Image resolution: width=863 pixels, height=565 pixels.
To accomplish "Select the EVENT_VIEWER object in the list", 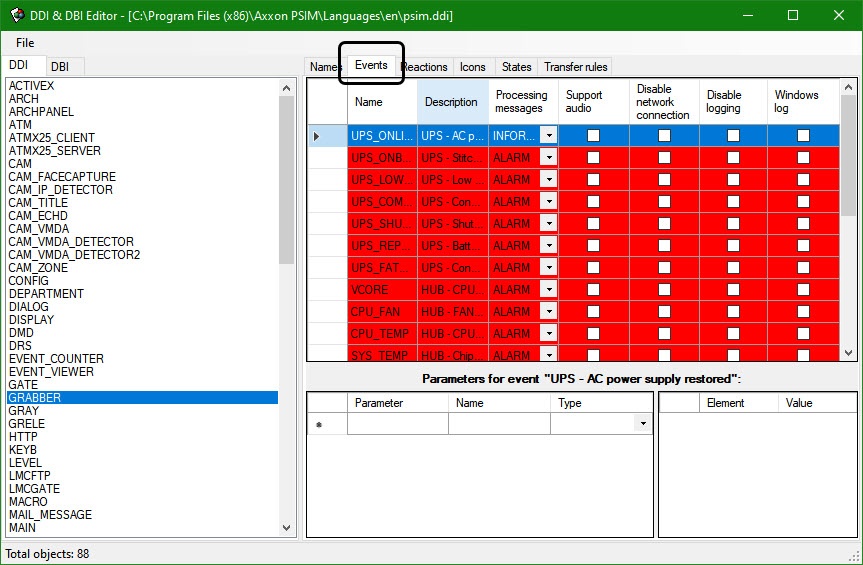I will (x=51, y=372).
